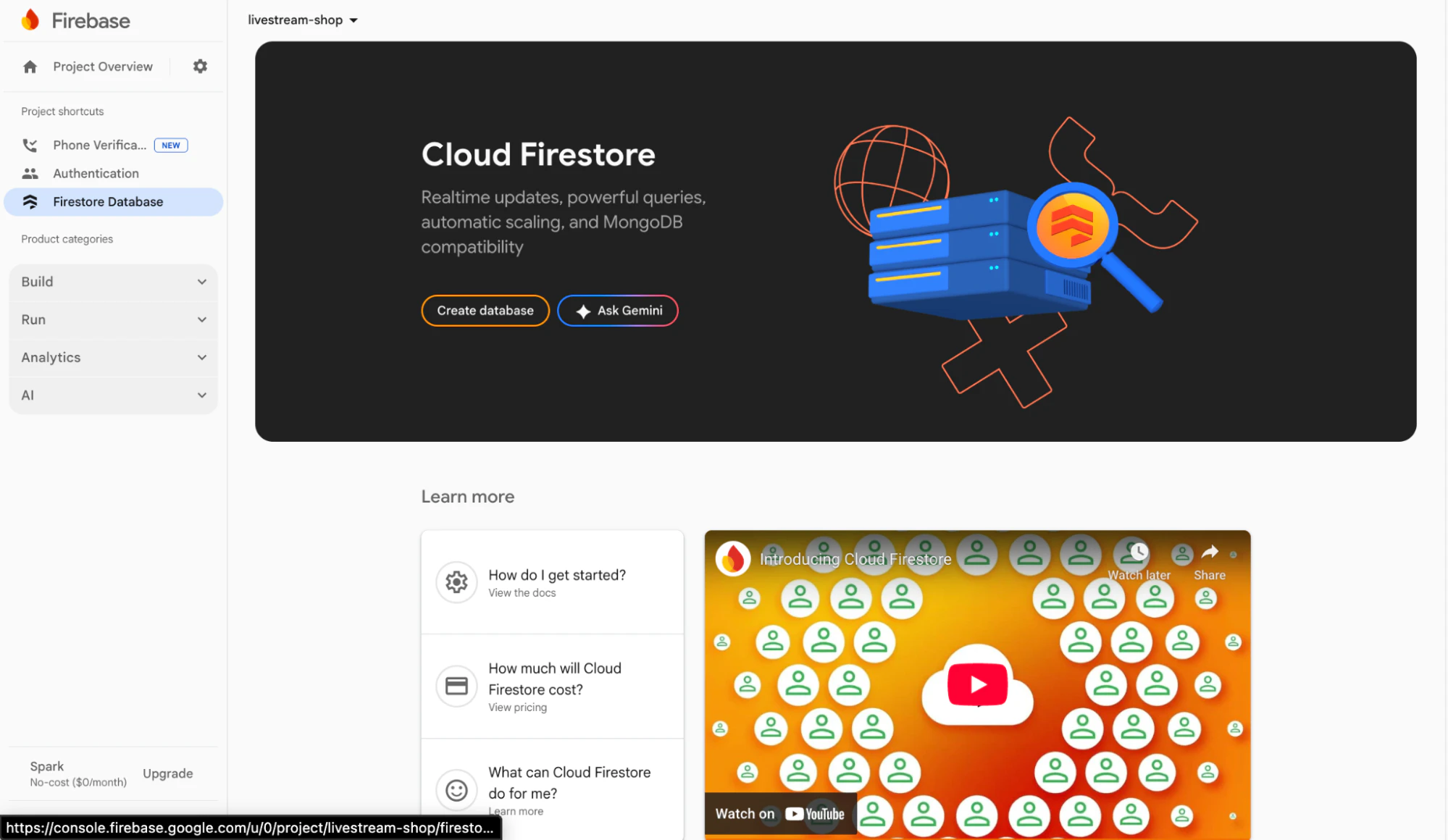The height and width of the screenshot is (840, 1448).
Task: Click the Create database button
Action: click(x=485, y=311)
